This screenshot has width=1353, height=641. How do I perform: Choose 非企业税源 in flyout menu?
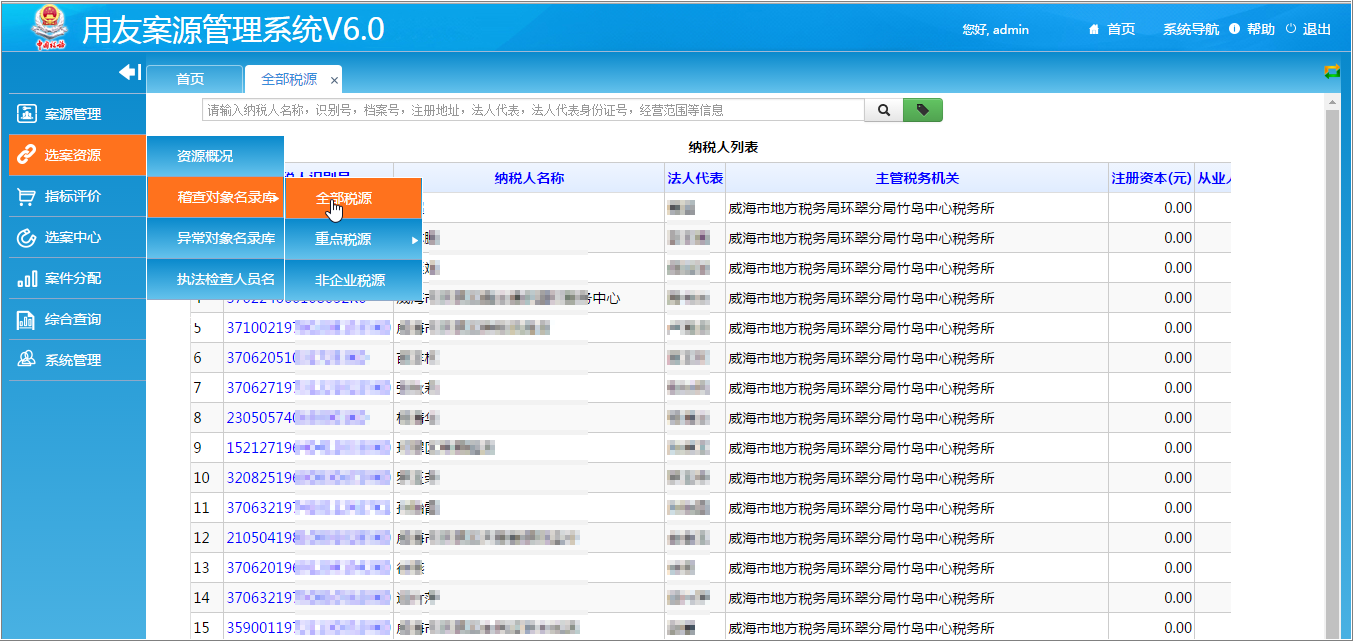(x=353, y=280)
